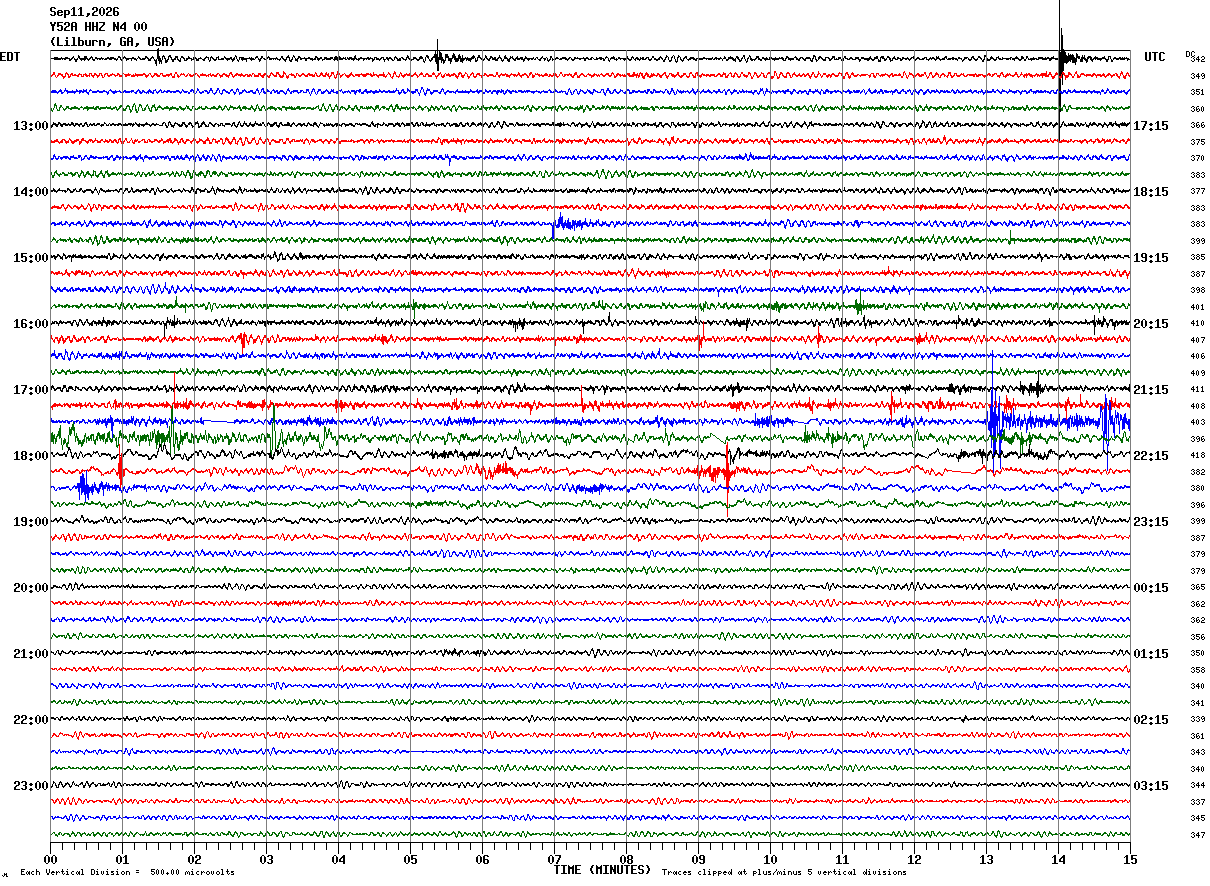Image resolution: width=1210 pixels, height=886 pixels.
Task: Click the 17:15 UTC time label
Action: (1151, 126)
